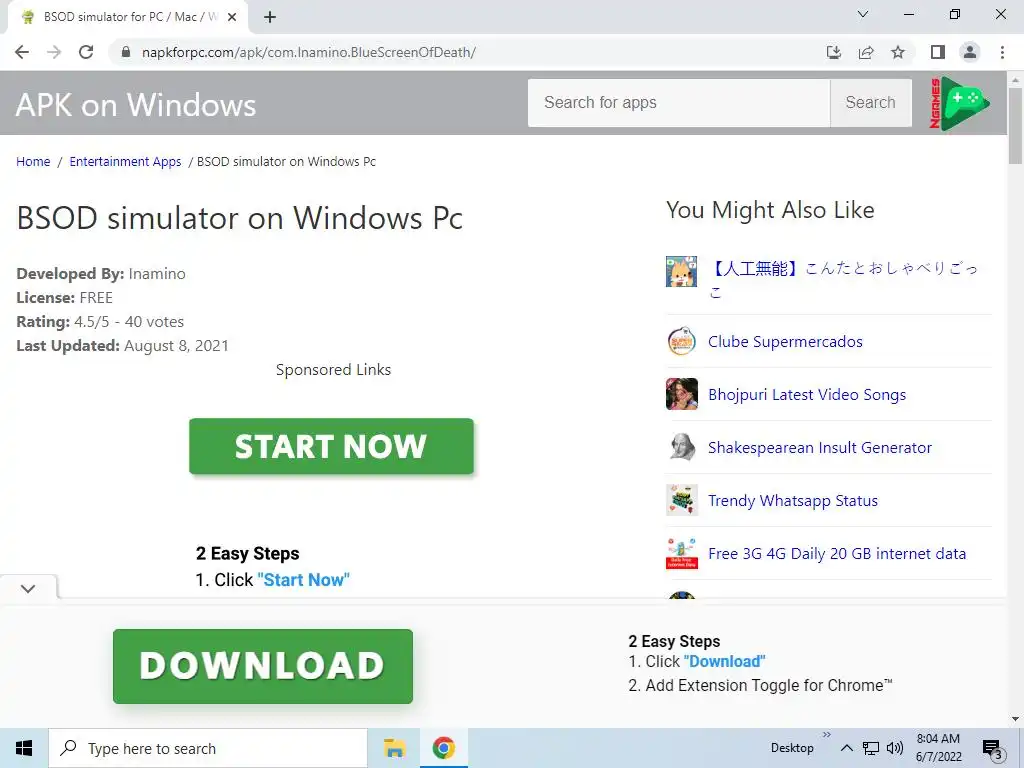Go forward with the browser forward arrow
The image size is (1024, 768).
pos(54,52)
